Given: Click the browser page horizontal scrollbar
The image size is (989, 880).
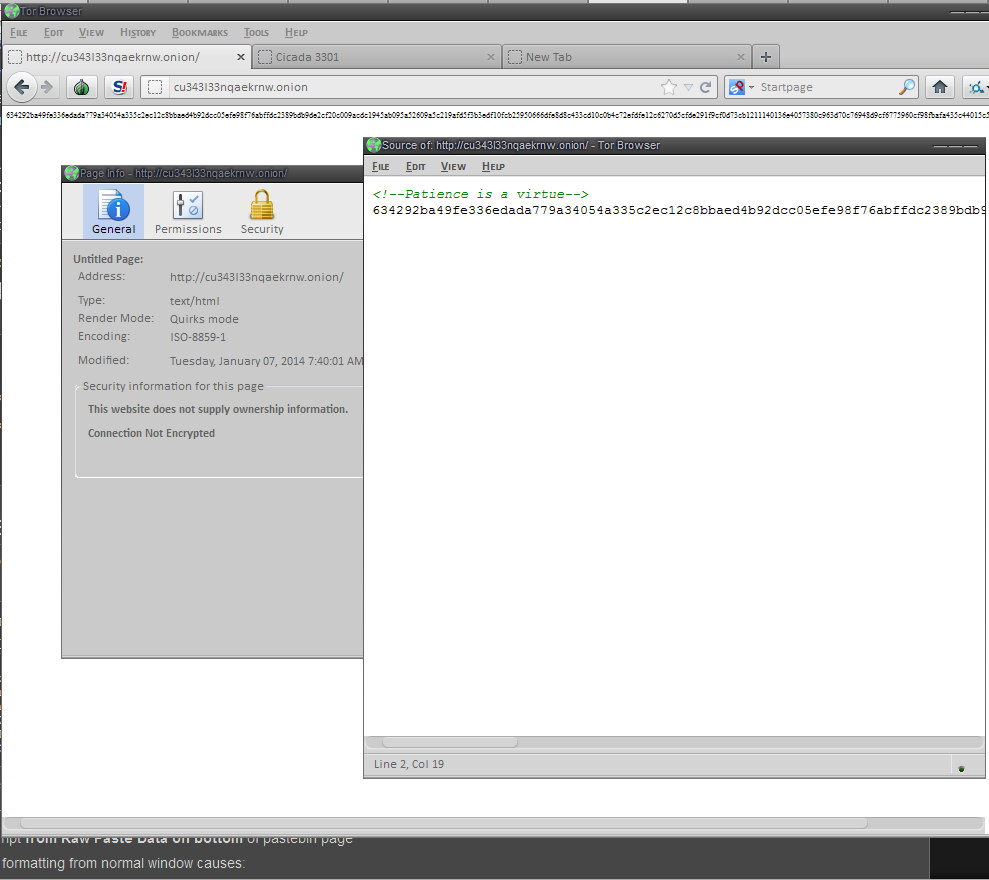Looking at the screenshot, I should 444,823.
